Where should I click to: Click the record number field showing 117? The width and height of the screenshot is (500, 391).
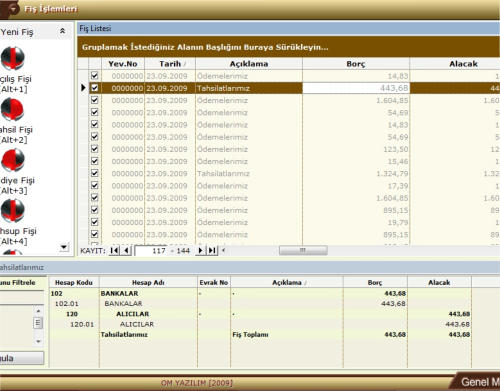click(152, 251)
